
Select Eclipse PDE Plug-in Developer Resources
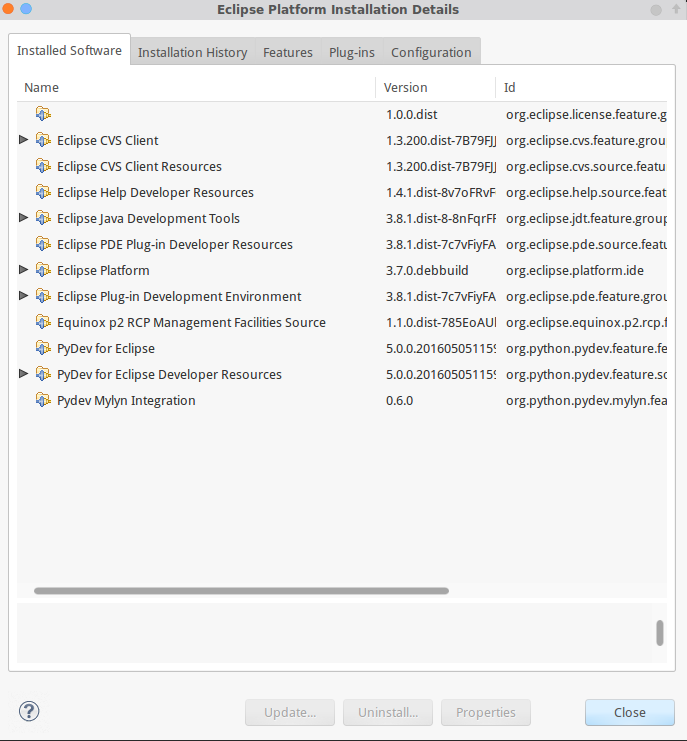tap(342, 244)
